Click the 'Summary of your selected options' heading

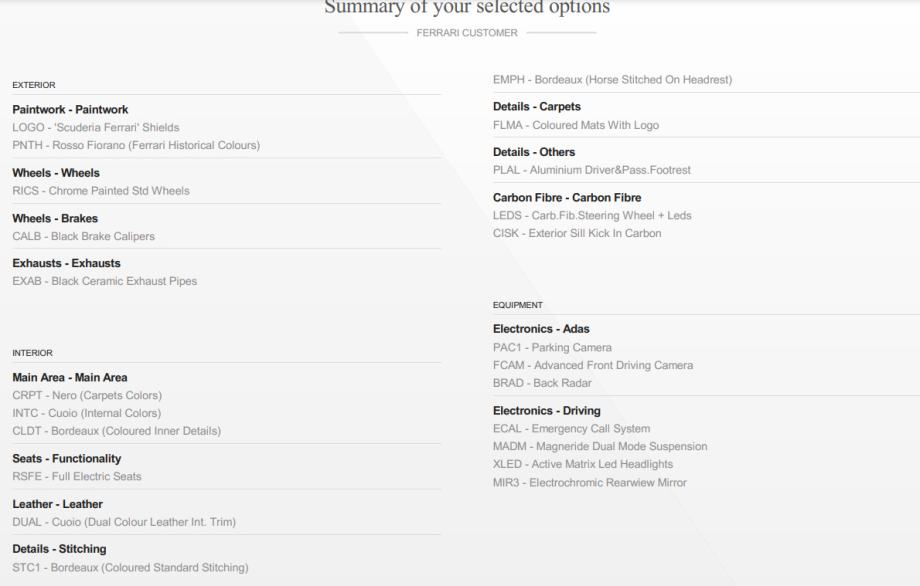(467, 8)
